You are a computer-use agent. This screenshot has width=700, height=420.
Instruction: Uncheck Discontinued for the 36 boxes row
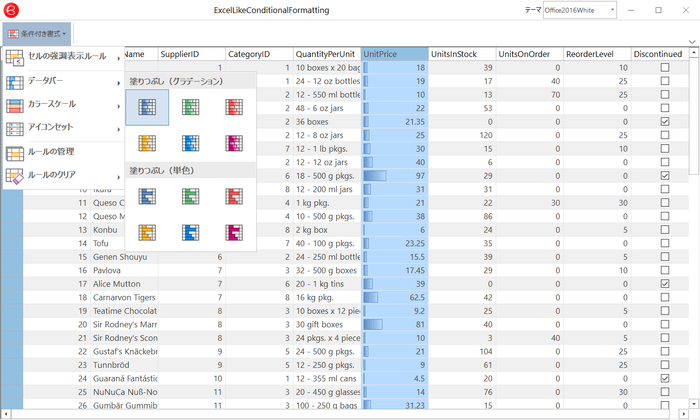coord(665,121)
